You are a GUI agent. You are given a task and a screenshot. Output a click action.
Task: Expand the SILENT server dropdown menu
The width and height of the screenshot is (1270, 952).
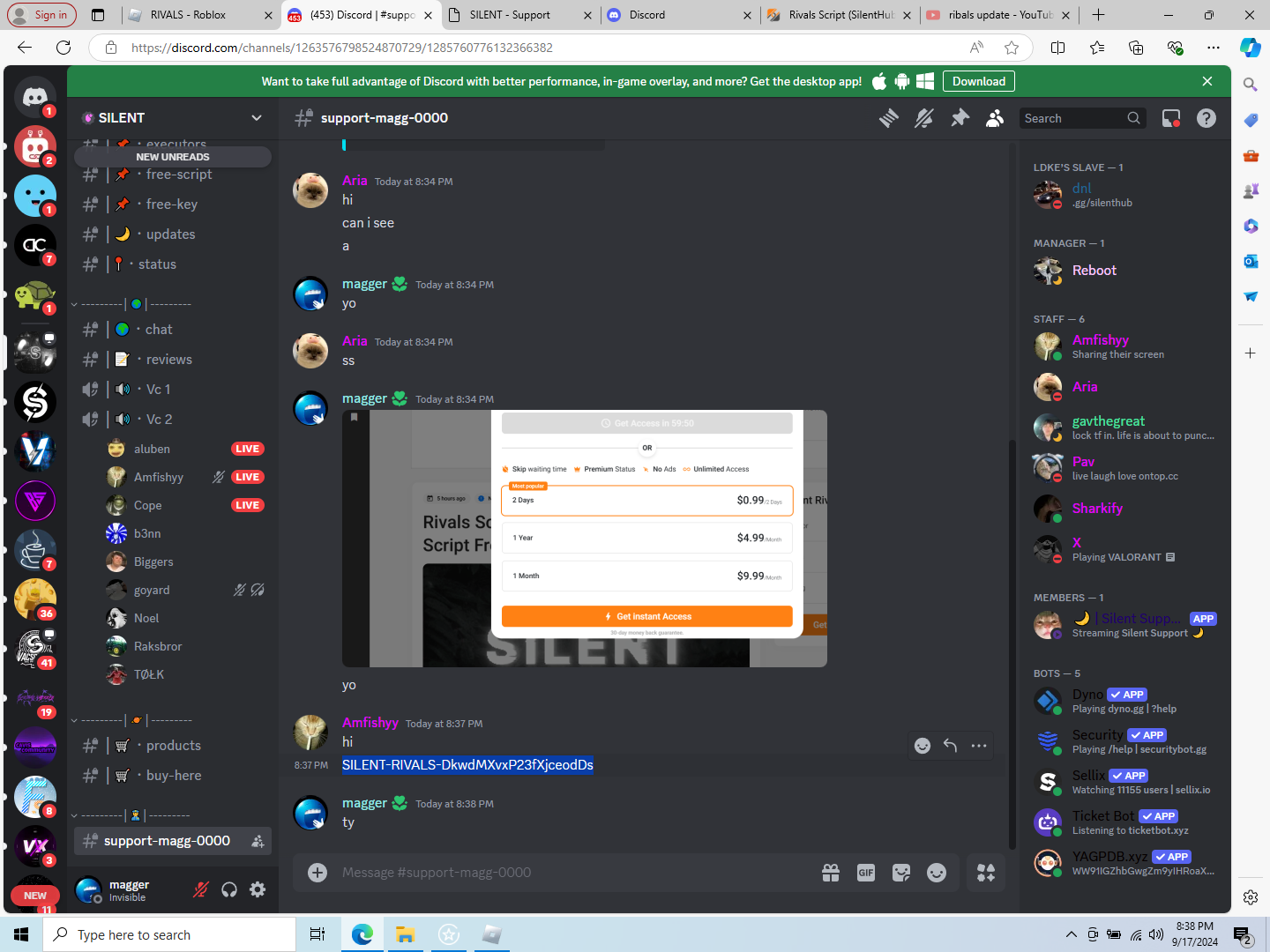[x=257, y=118]
